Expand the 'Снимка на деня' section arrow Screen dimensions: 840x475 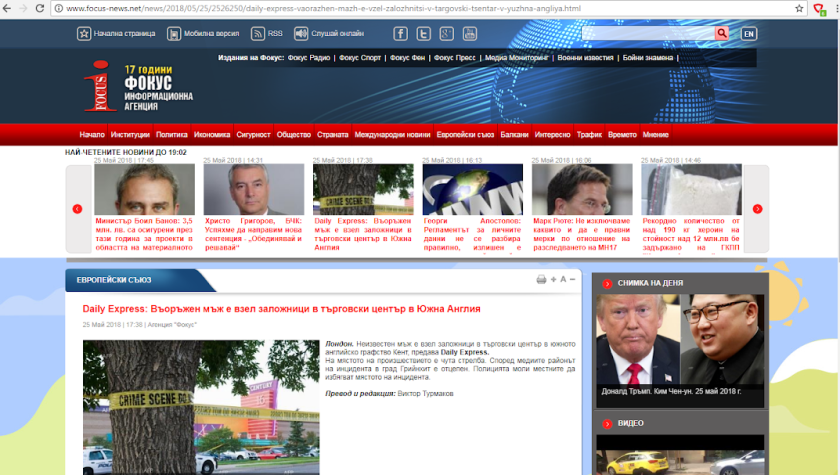pos(607,284)
